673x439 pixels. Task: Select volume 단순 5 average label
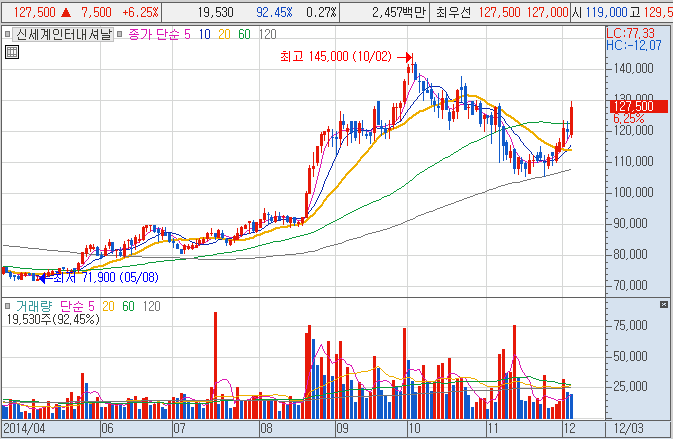coord(77,306)
